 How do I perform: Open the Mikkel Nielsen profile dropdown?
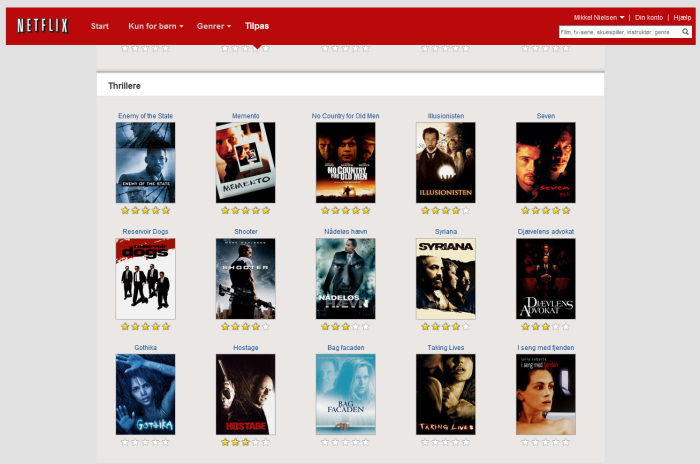pos(599,17)
